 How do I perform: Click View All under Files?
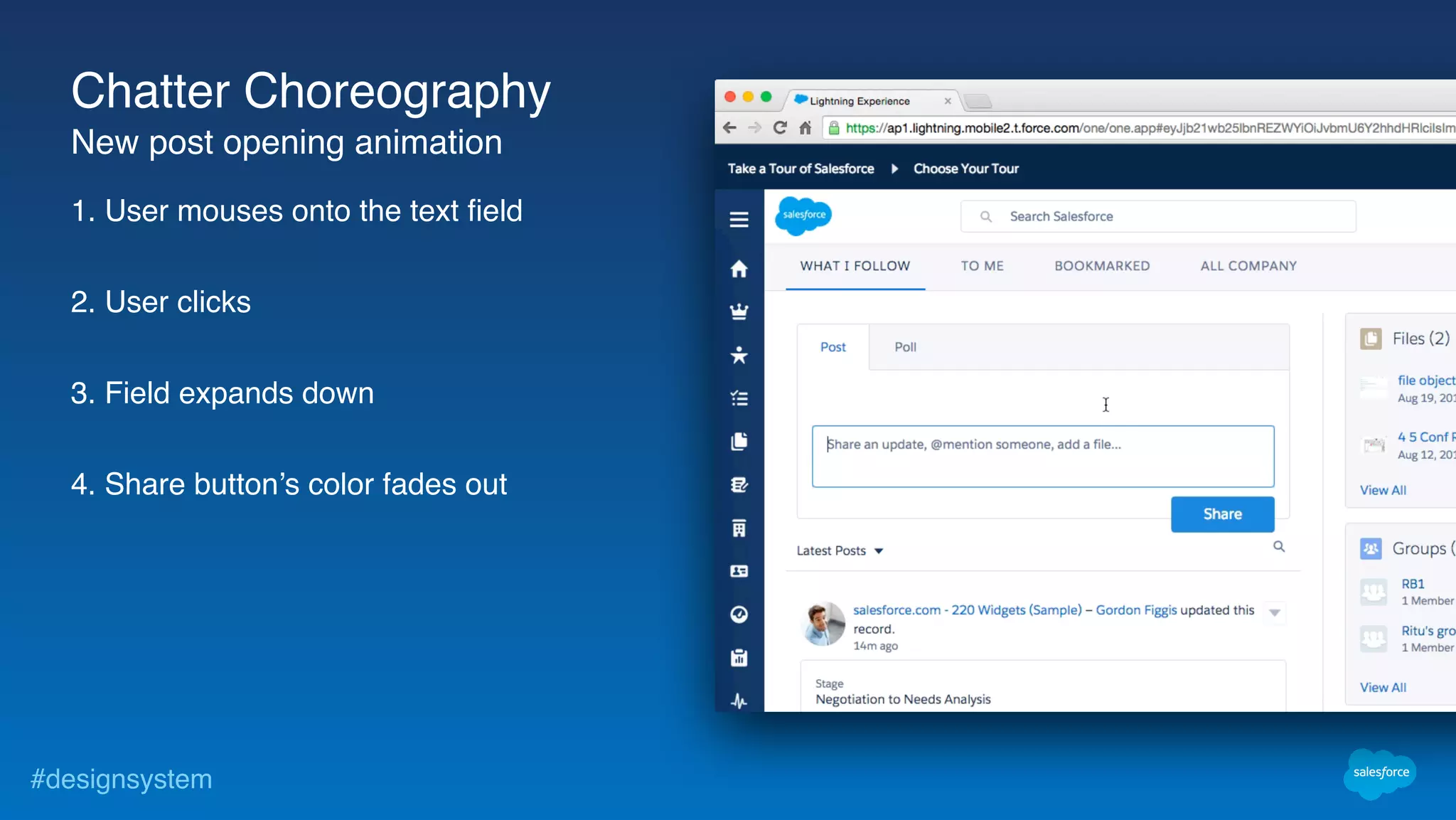[1383, 490]
